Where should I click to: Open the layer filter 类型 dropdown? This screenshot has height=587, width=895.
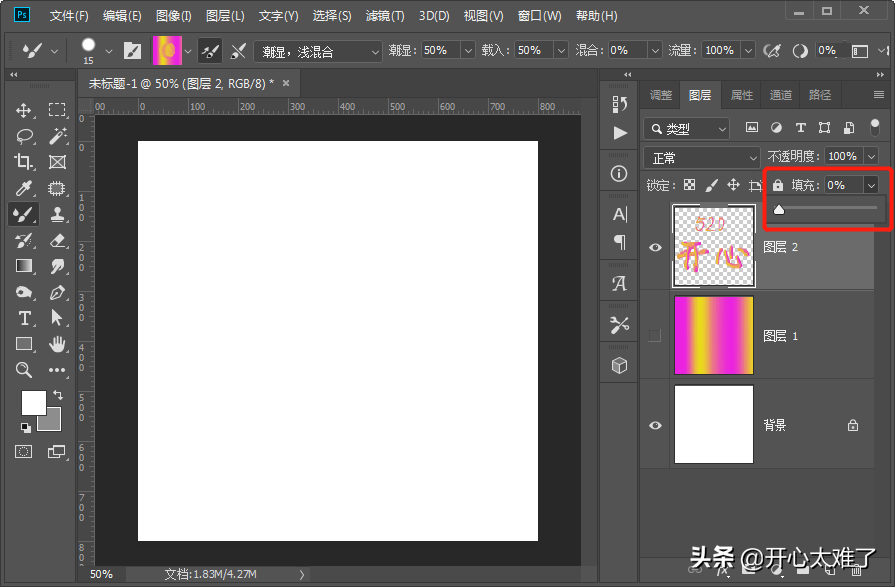click(720, 129)
